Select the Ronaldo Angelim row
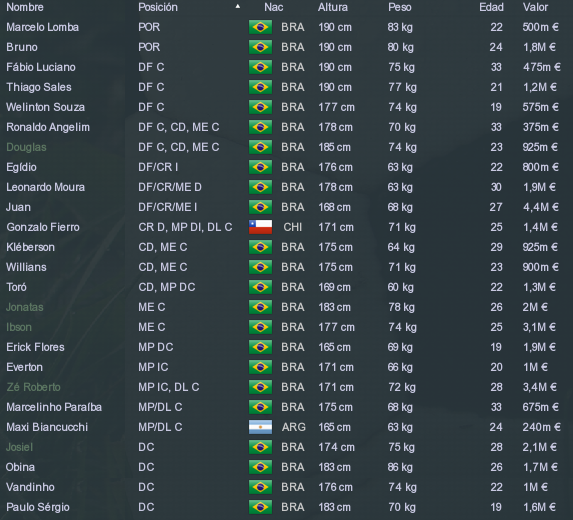This screenshot has width=573, height=520. point(286,127)
